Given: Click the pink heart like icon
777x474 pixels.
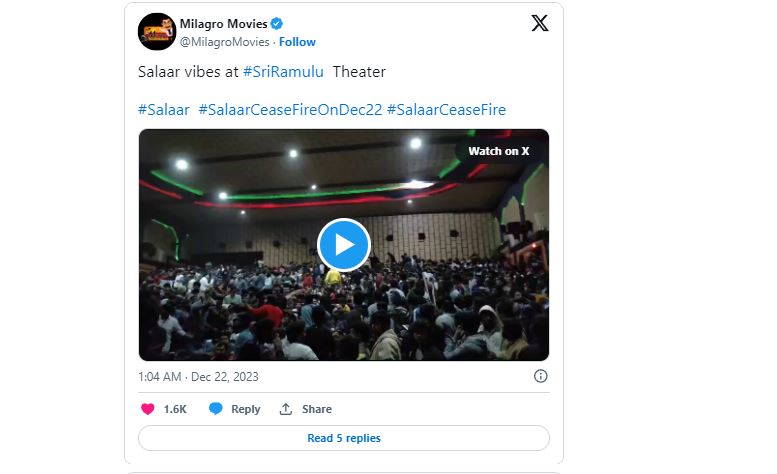Looking at the screenshot, I should [x=148, y=409].
